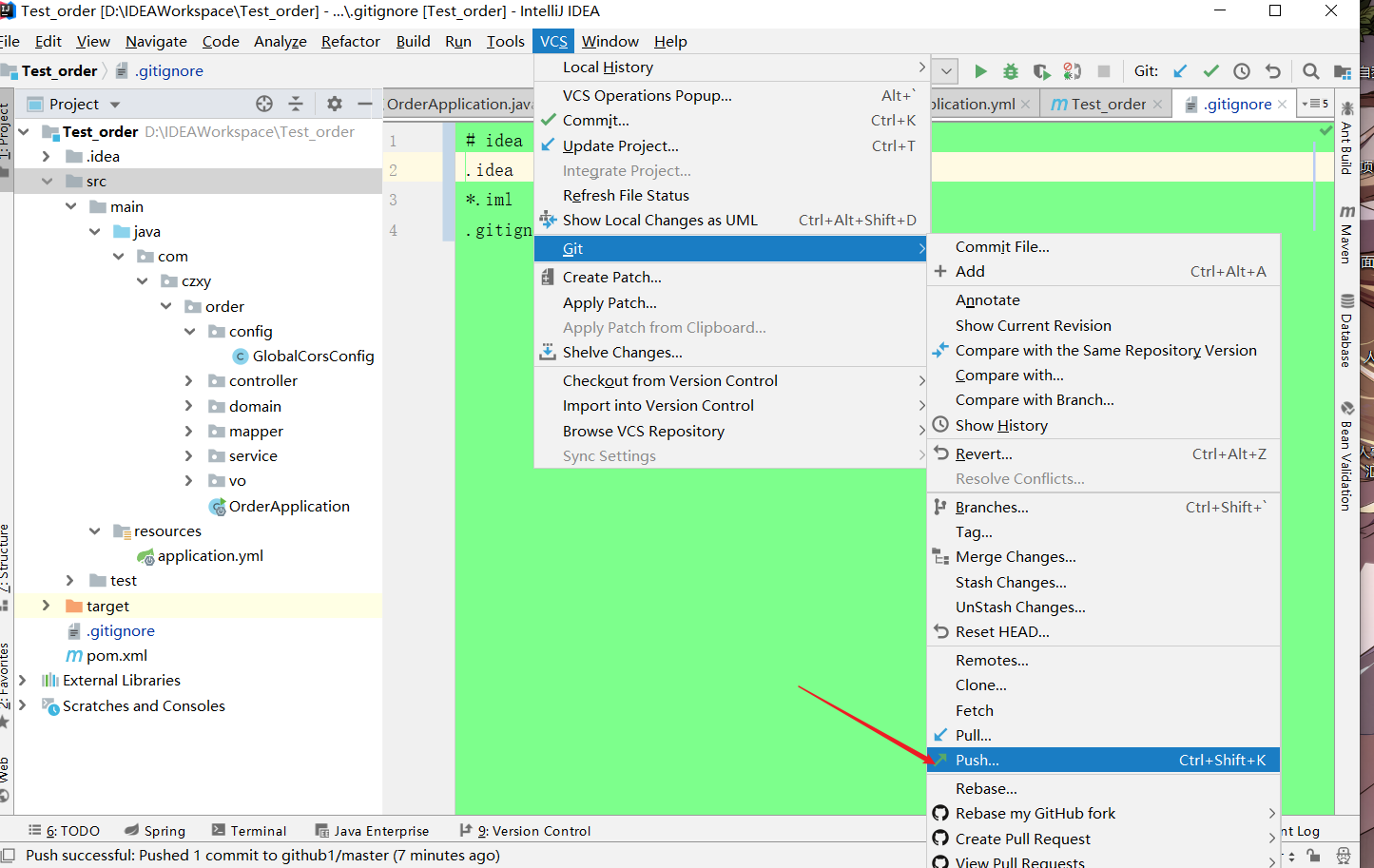Click Collapse All icon in Project panel
Viewport: 1374px width, 868px height.
click(x=296, y=104)
